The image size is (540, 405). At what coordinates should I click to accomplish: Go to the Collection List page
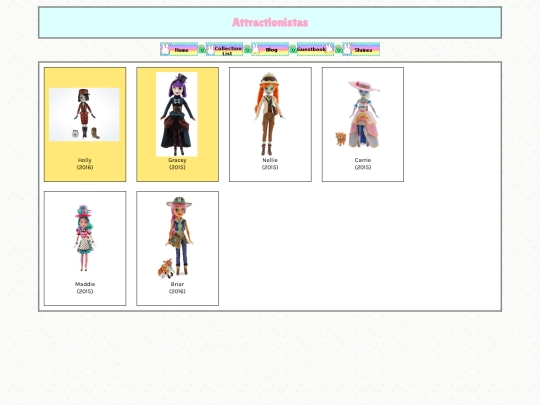(225, 49)
